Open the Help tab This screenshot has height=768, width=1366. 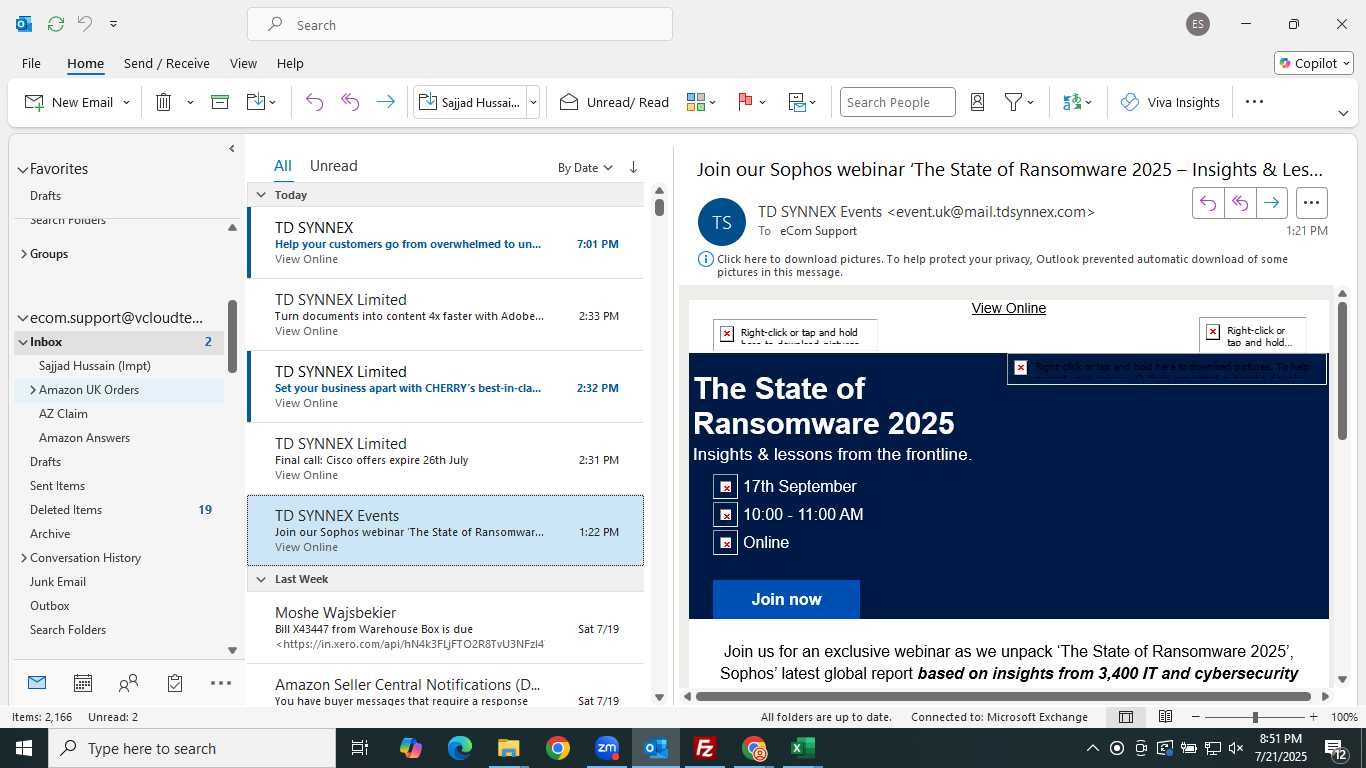click(290, 63)
